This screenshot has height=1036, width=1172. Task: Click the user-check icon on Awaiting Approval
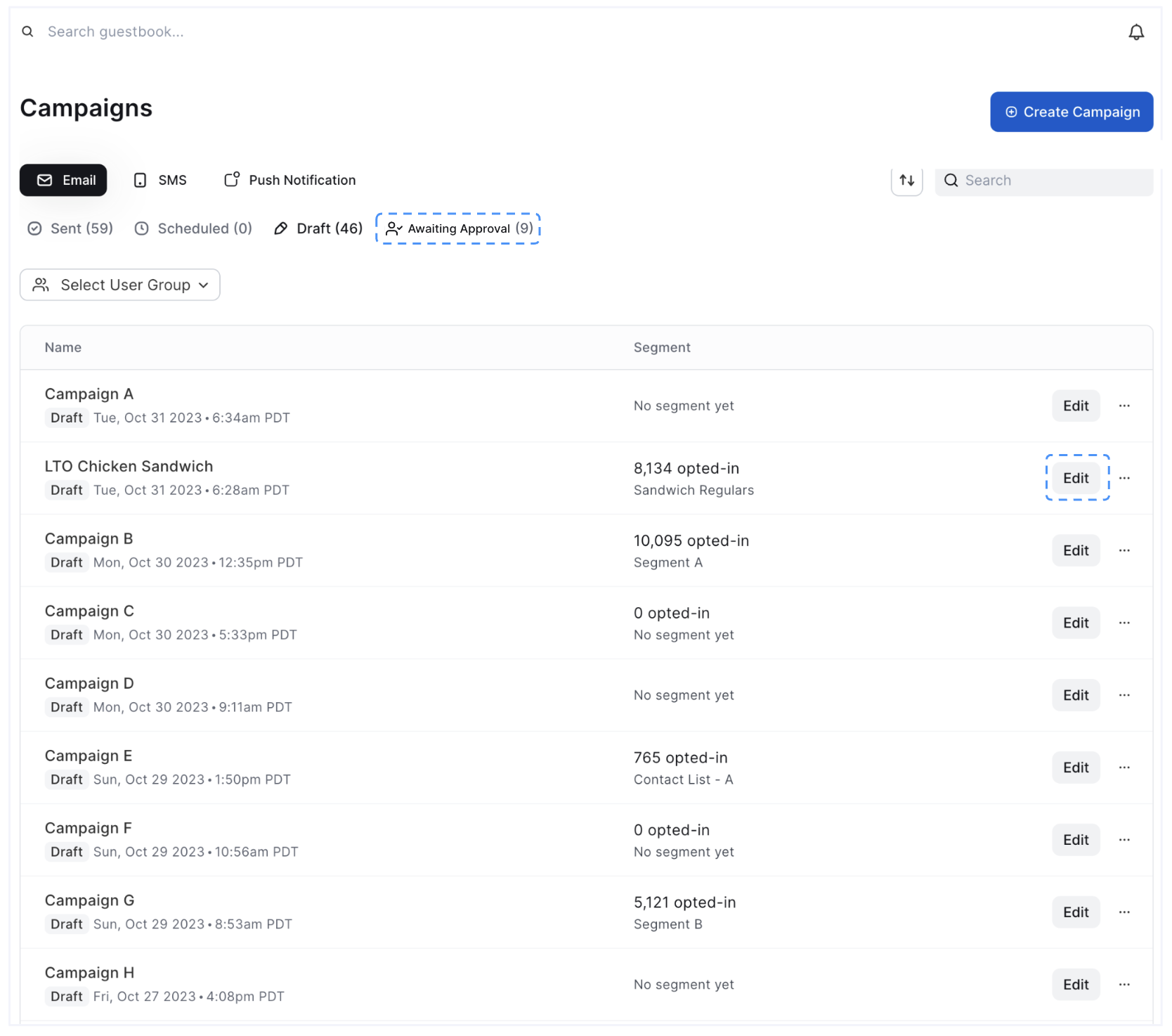point(393,229)
